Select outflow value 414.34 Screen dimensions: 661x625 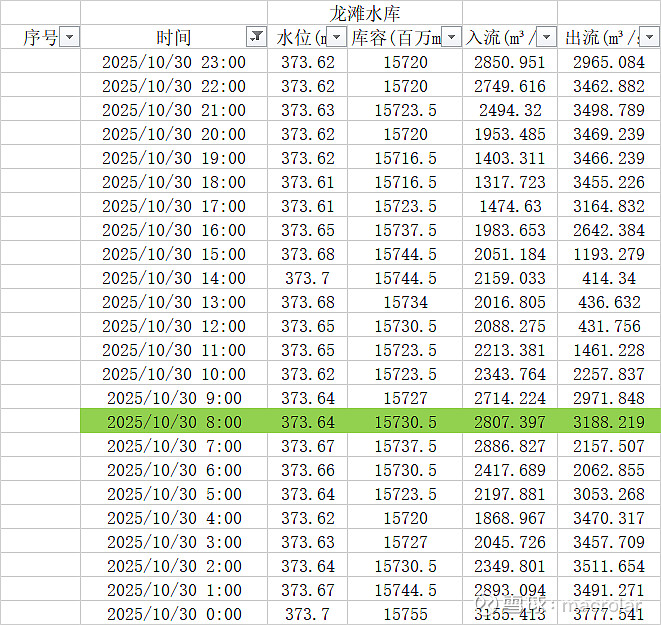[609, 278]
